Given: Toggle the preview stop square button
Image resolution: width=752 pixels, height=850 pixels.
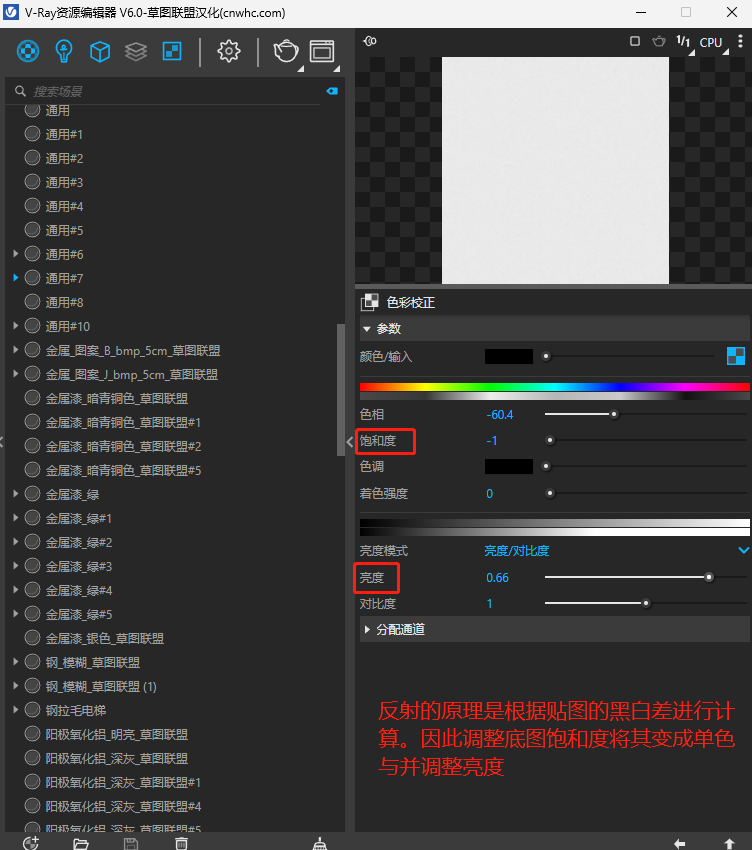Looking at the screenshot, I should click(635, 42).
